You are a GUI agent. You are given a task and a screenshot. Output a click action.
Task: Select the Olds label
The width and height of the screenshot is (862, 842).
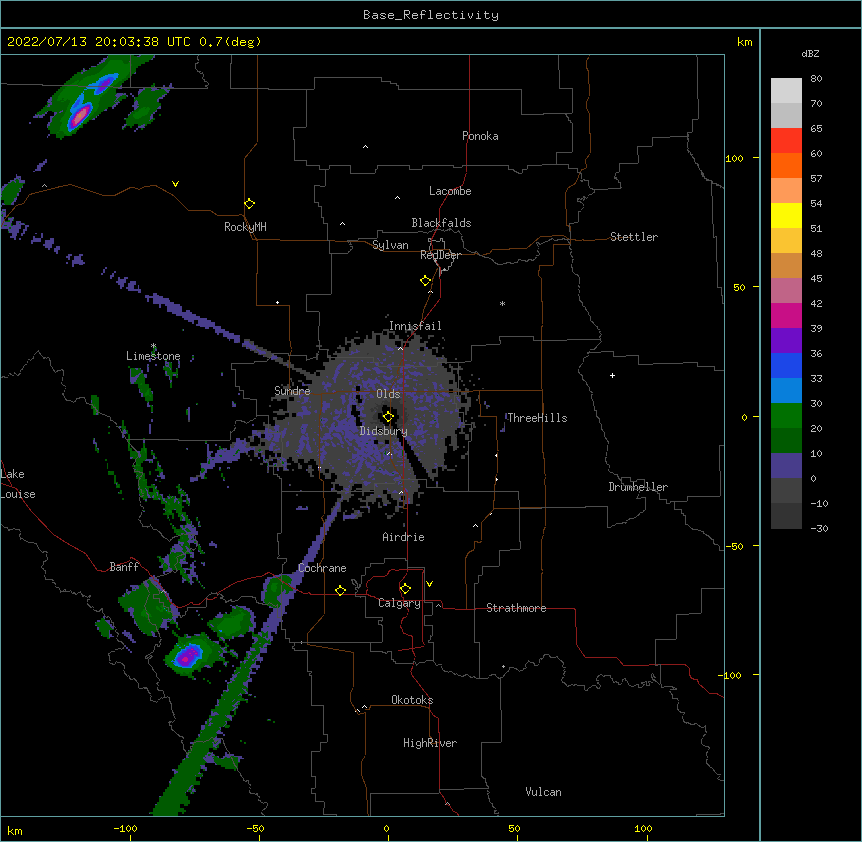coord(388,394)
